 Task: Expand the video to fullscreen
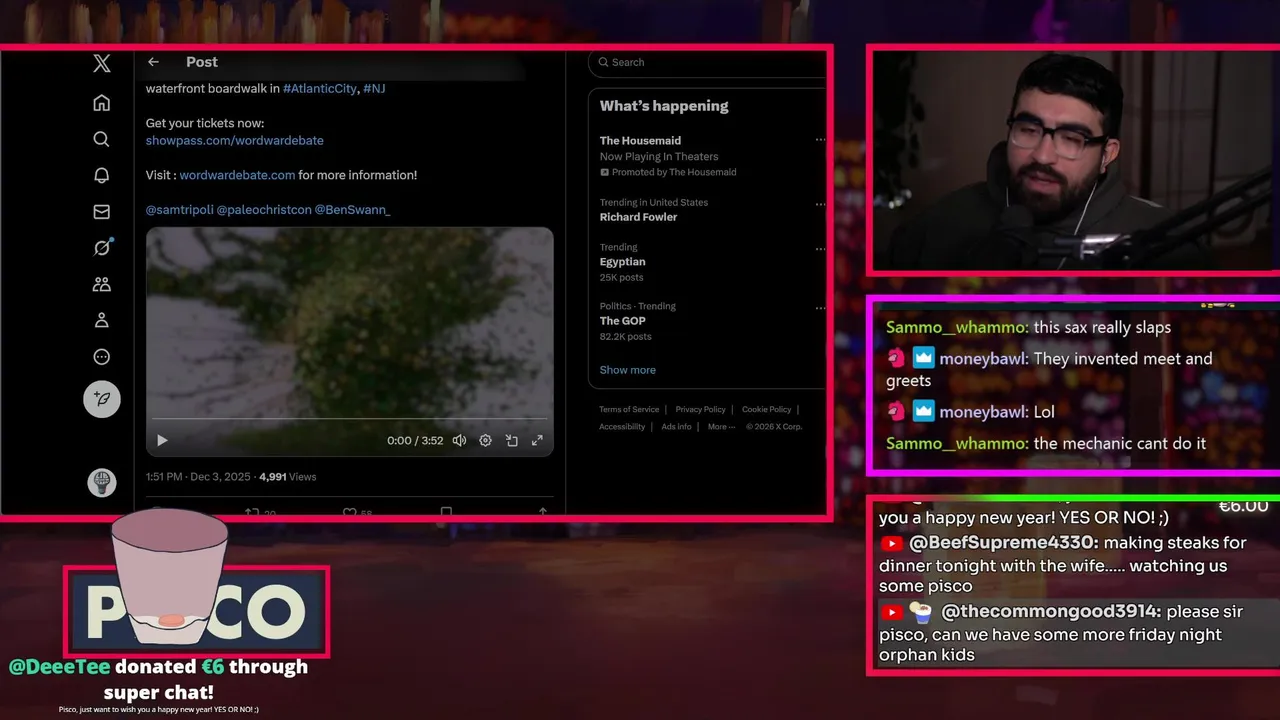point(537,440)
